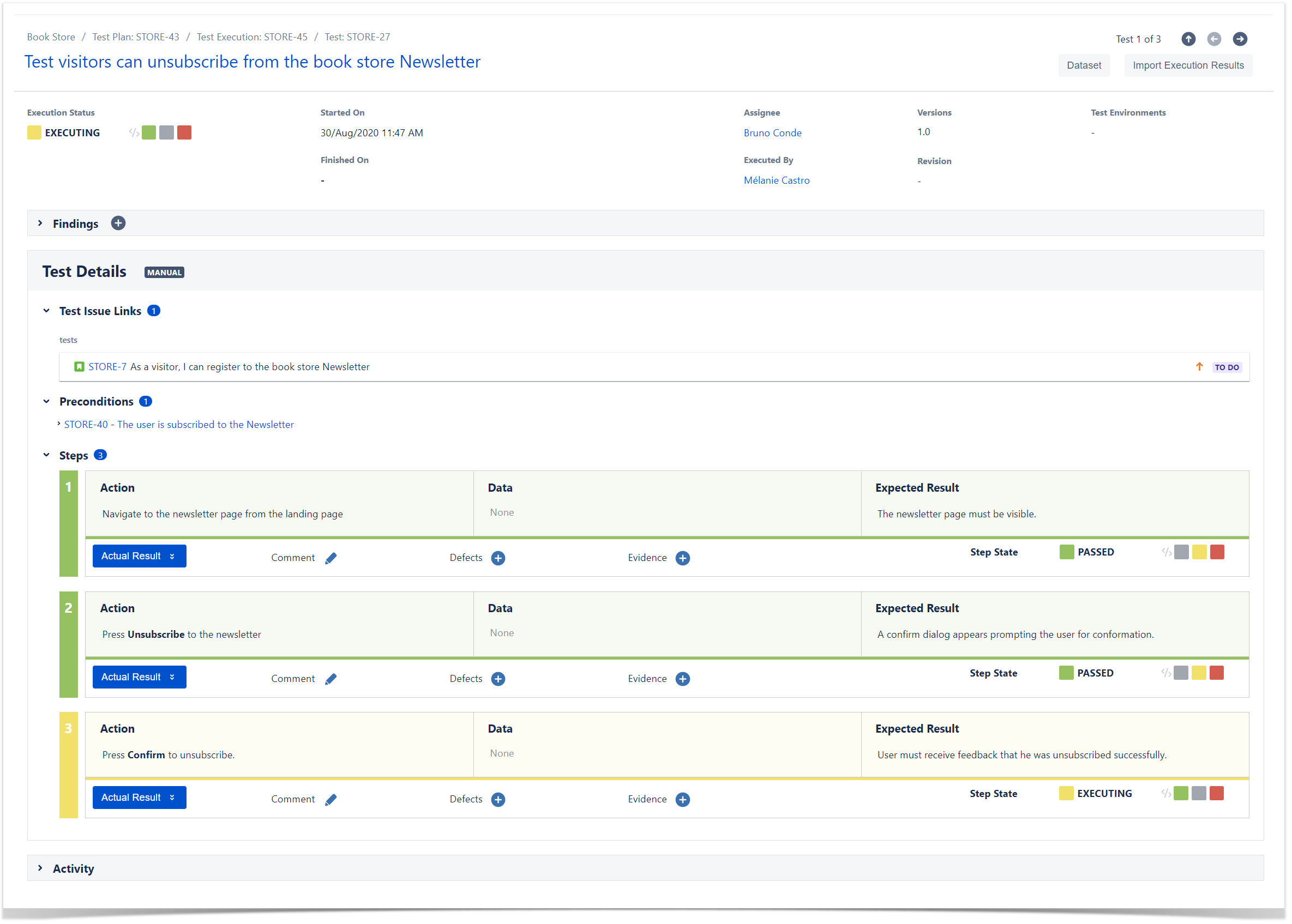This screenshot has height=924, width=1292.
Task: Click the Import Execution Results button
Action: 1188,65
